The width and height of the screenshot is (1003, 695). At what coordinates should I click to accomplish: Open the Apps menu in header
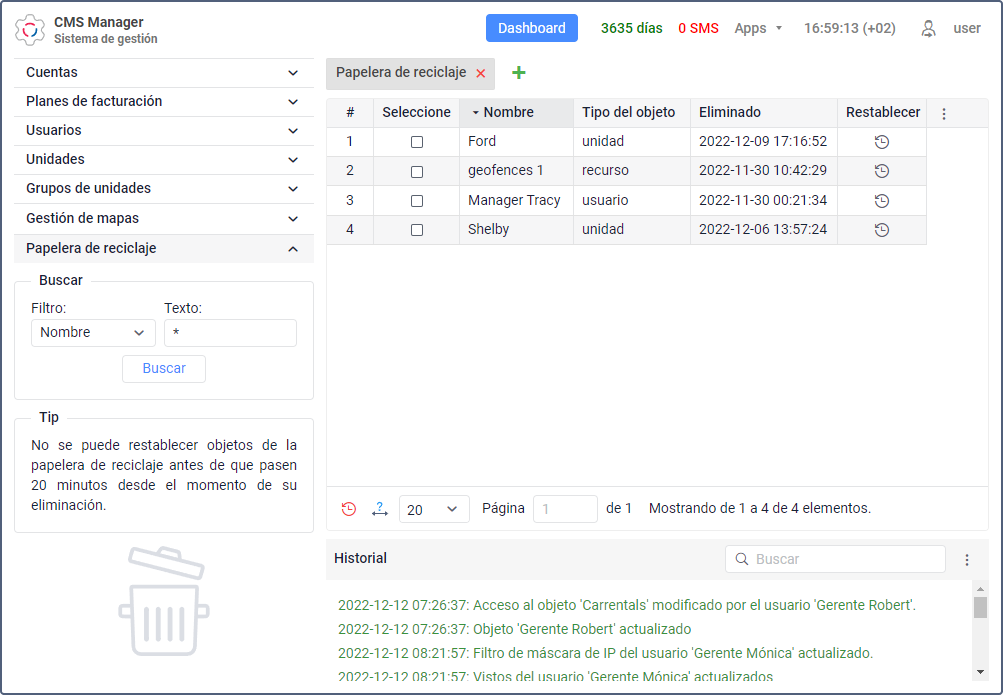[758, 28]
